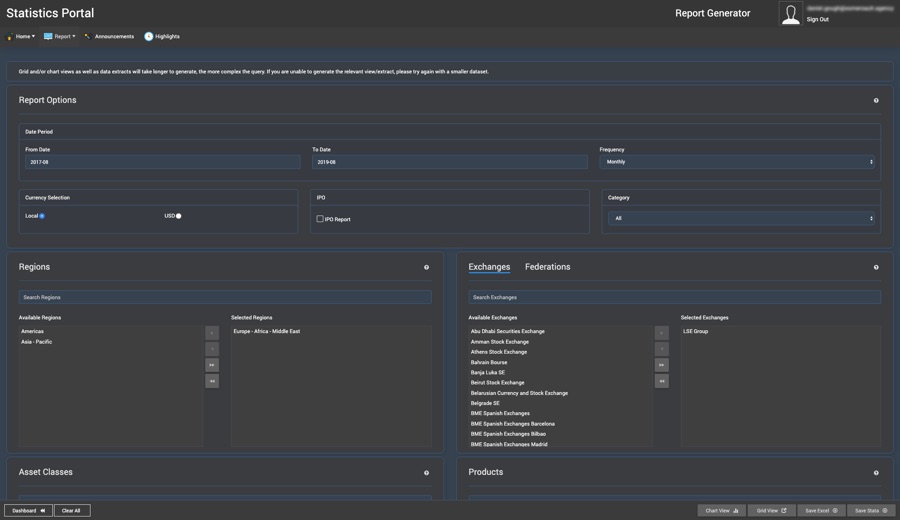
Task: Click the Exchanges panel help icon
Action: pos(876,267)
